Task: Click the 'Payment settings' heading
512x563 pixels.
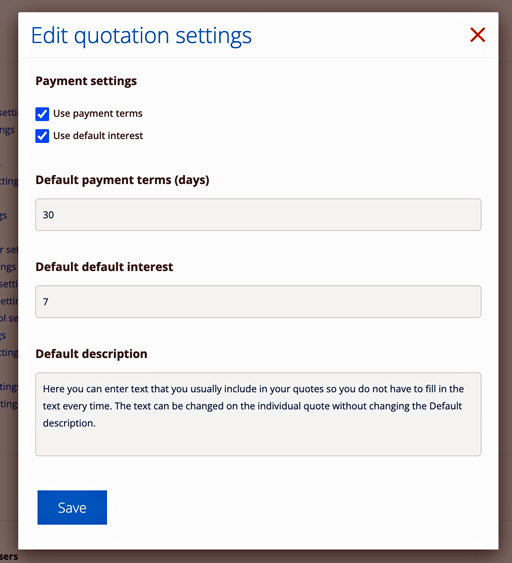Action: tap(86, 81)
